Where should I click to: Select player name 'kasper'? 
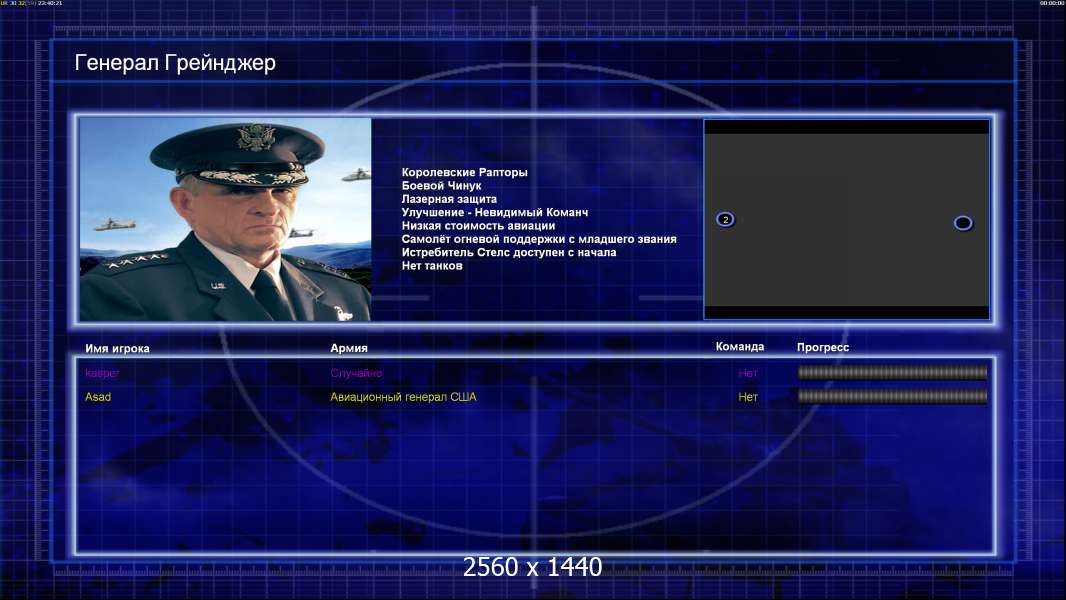(102, 373)
